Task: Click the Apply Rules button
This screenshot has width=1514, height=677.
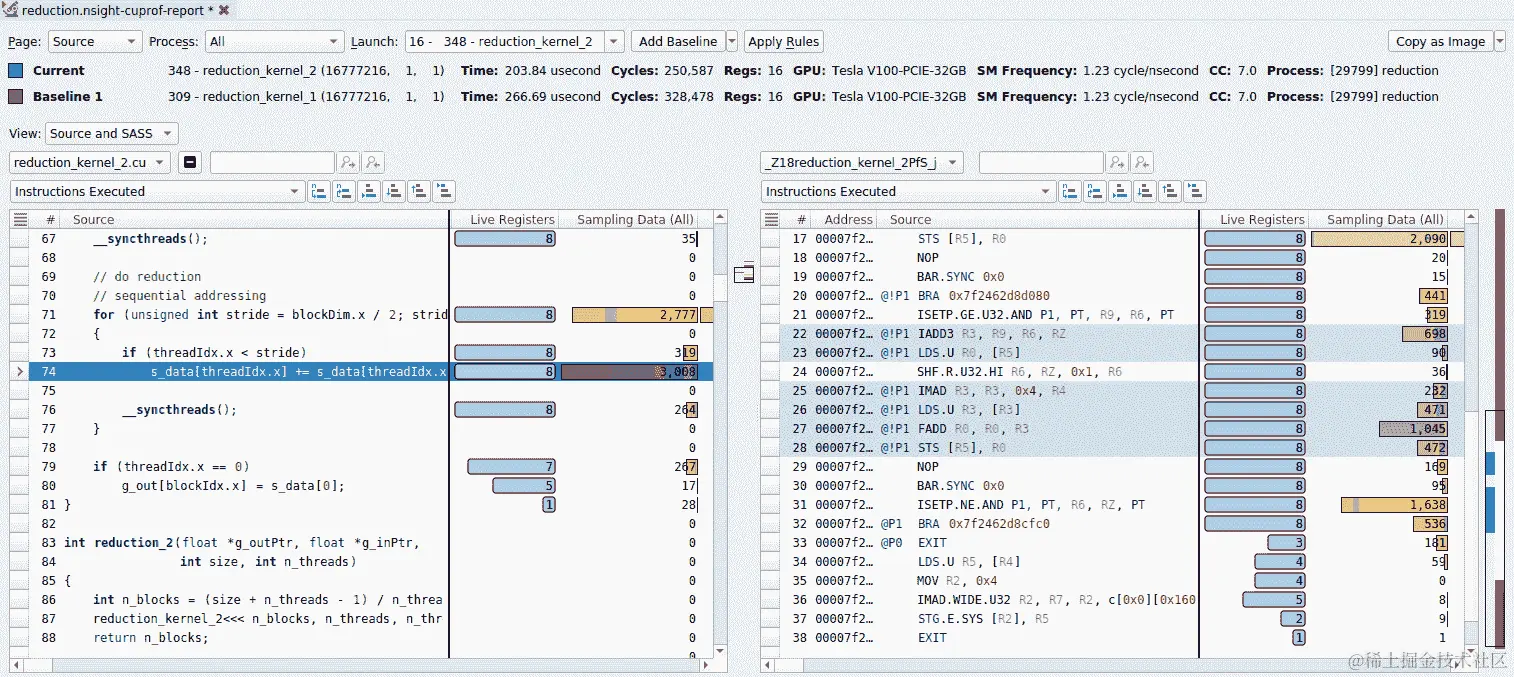Action: coord(784,41)
